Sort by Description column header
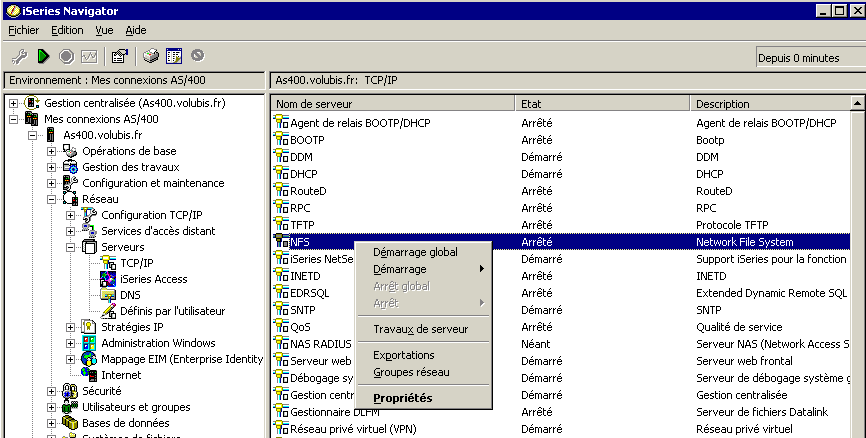 [770, 104]
